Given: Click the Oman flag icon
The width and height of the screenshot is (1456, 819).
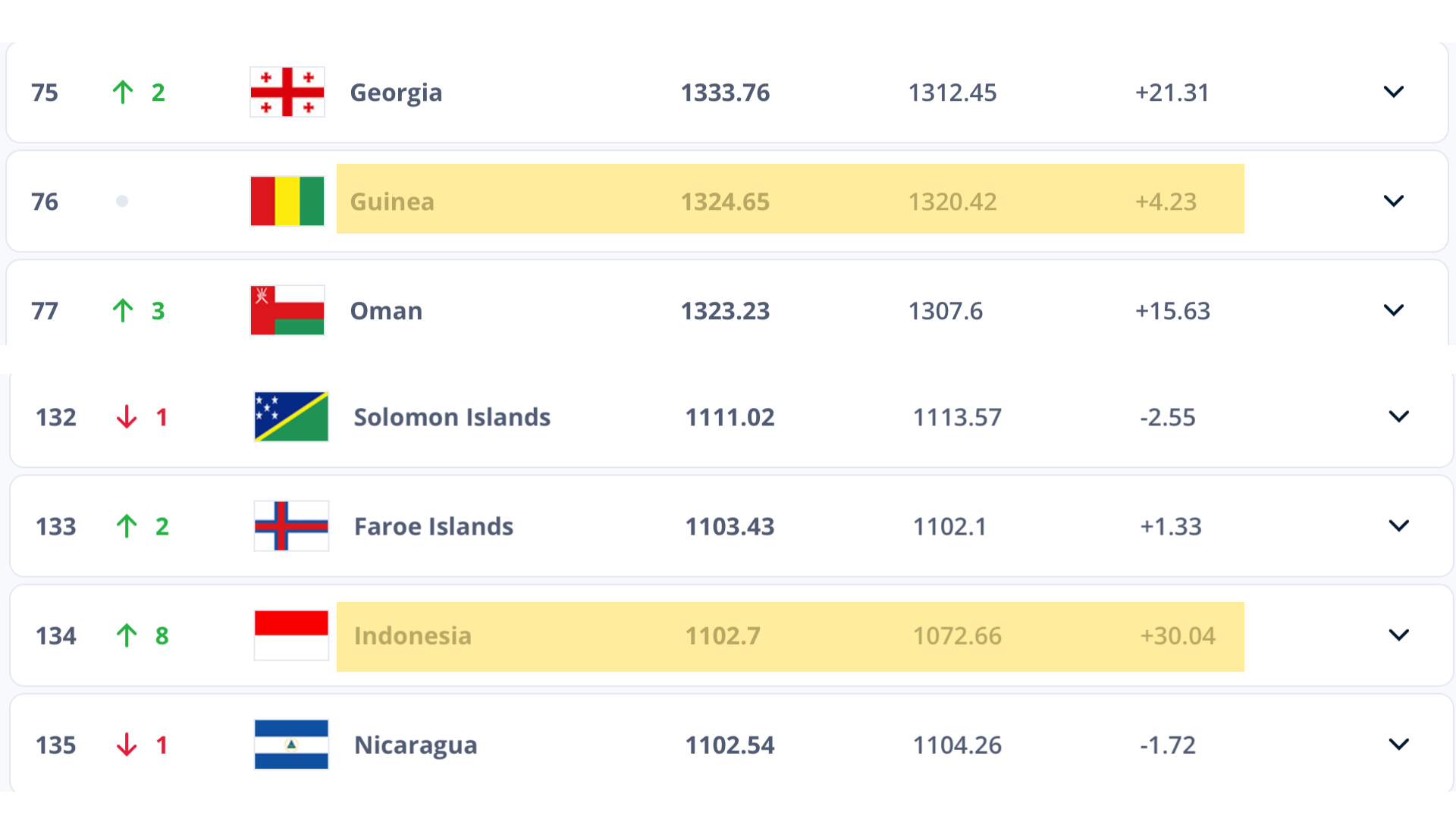Looking at the screenshot, I should point(287,310).
